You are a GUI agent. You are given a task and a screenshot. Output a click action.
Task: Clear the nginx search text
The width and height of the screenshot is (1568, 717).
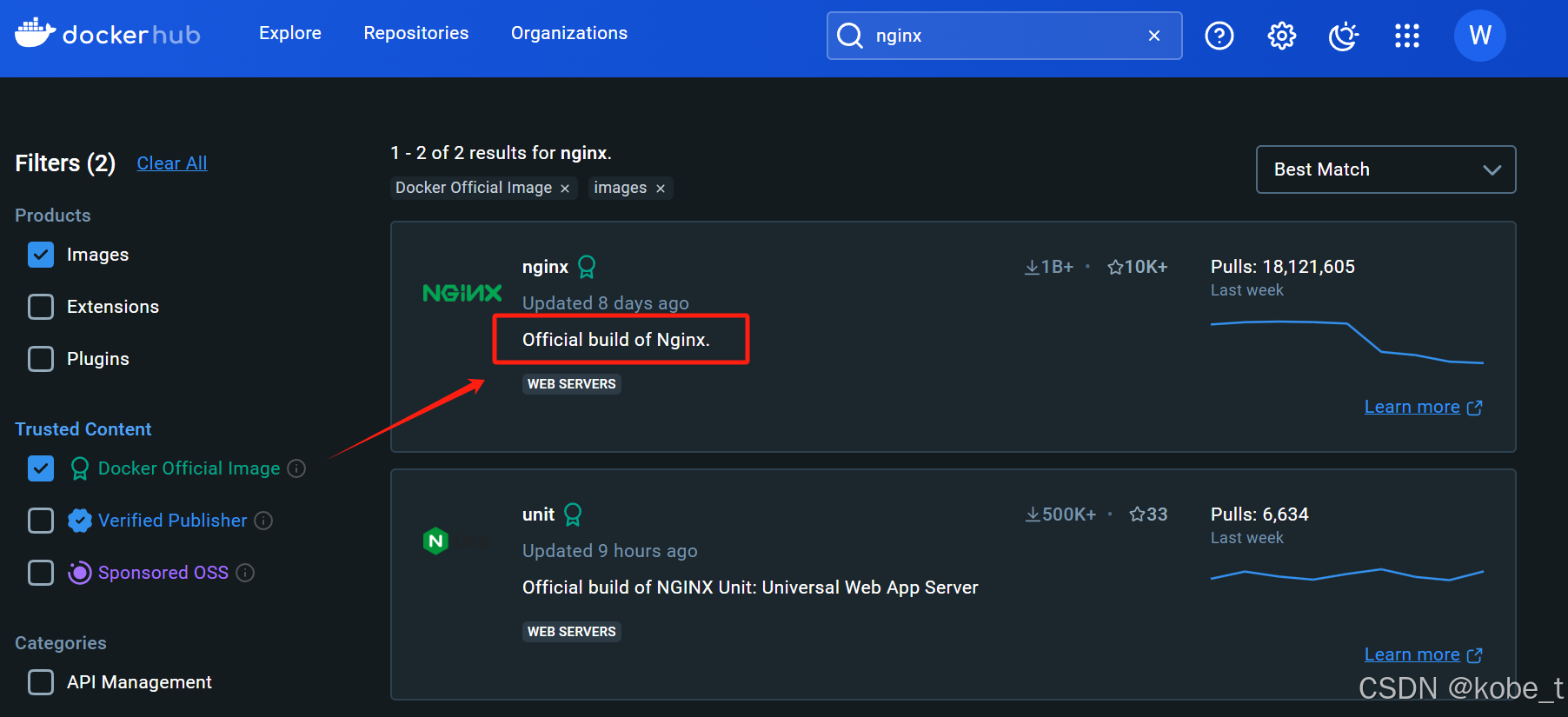coord(1154,36)
